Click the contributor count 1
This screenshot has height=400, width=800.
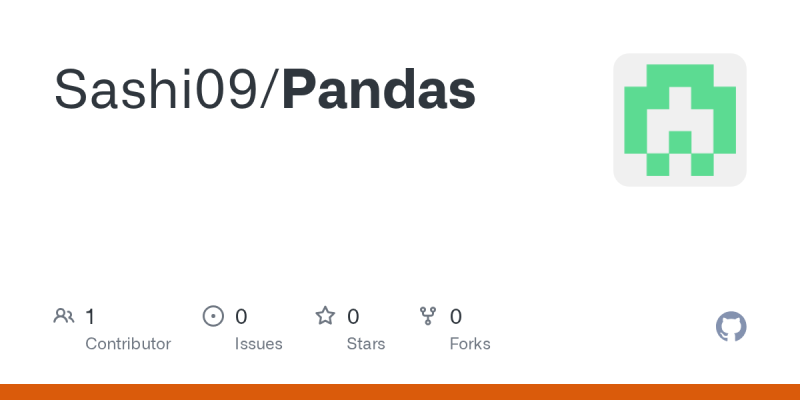[x=90, y=317]
